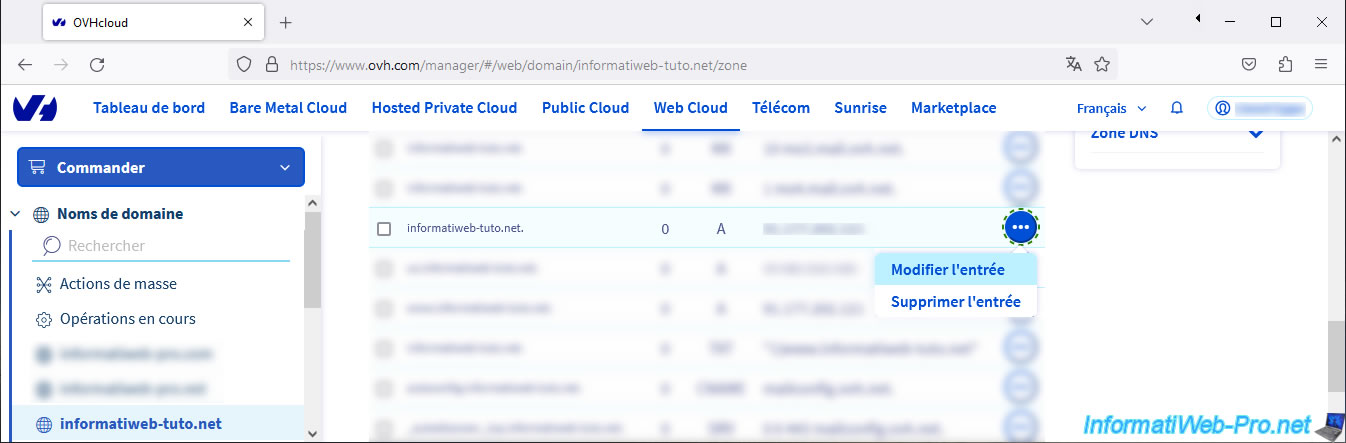The width and height of the screenshot is (1346, 443).
Task: Go to Tableau de bord
Action: [149, 108]
